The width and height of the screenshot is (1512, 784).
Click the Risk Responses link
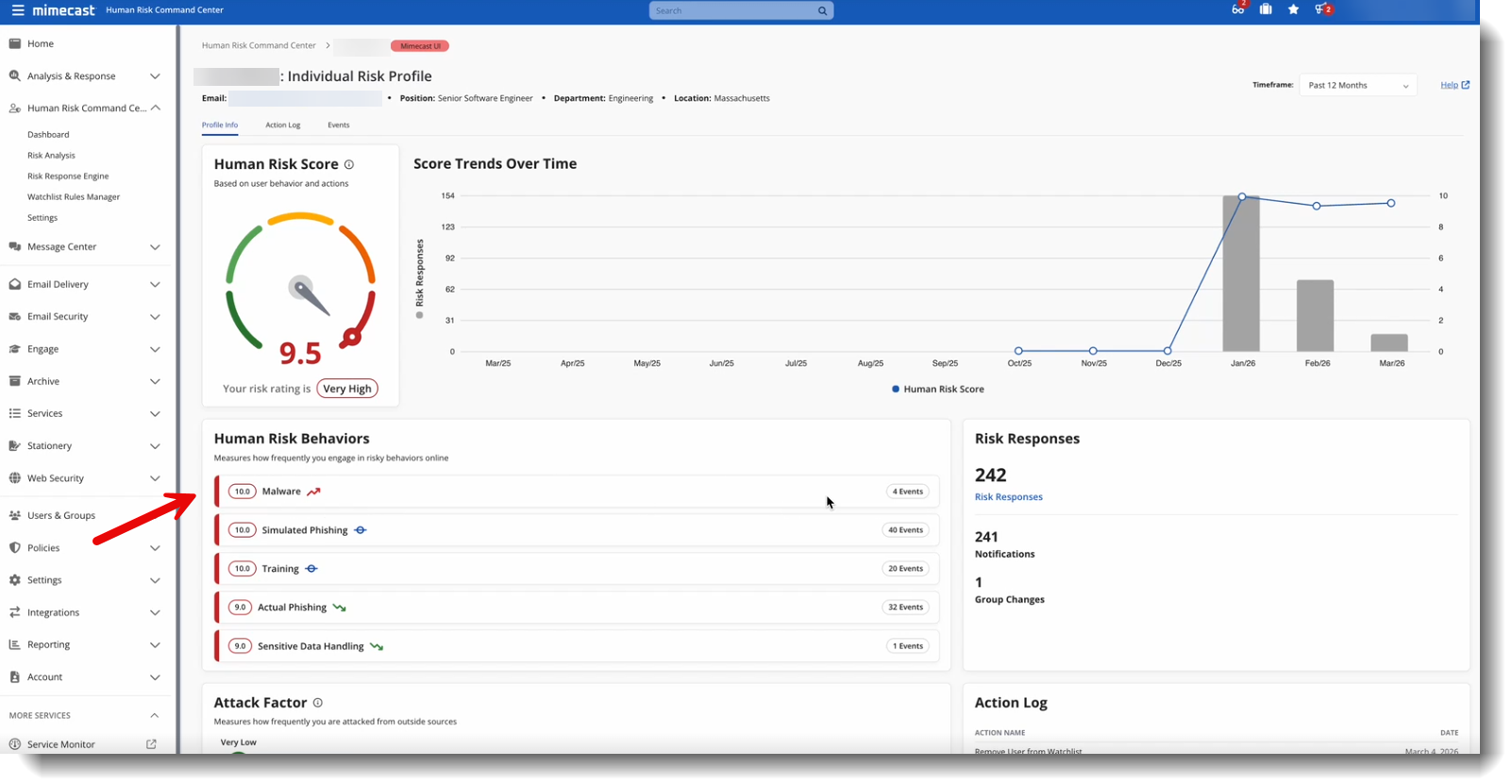tap(1008, 497)
